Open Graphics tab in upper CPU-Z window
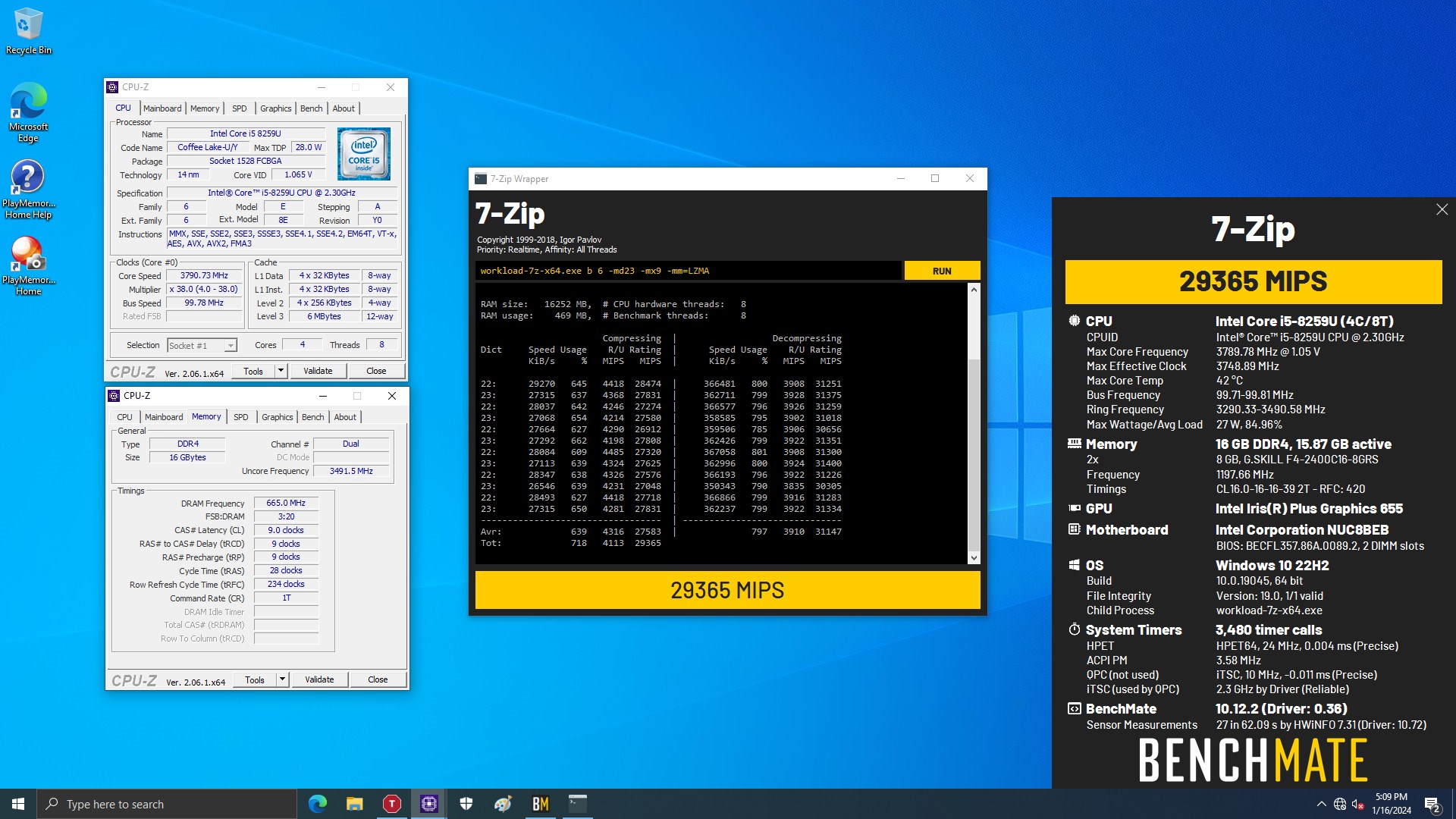The height and width of the screenshot is (819, 1456). click(x=275, y=108)
